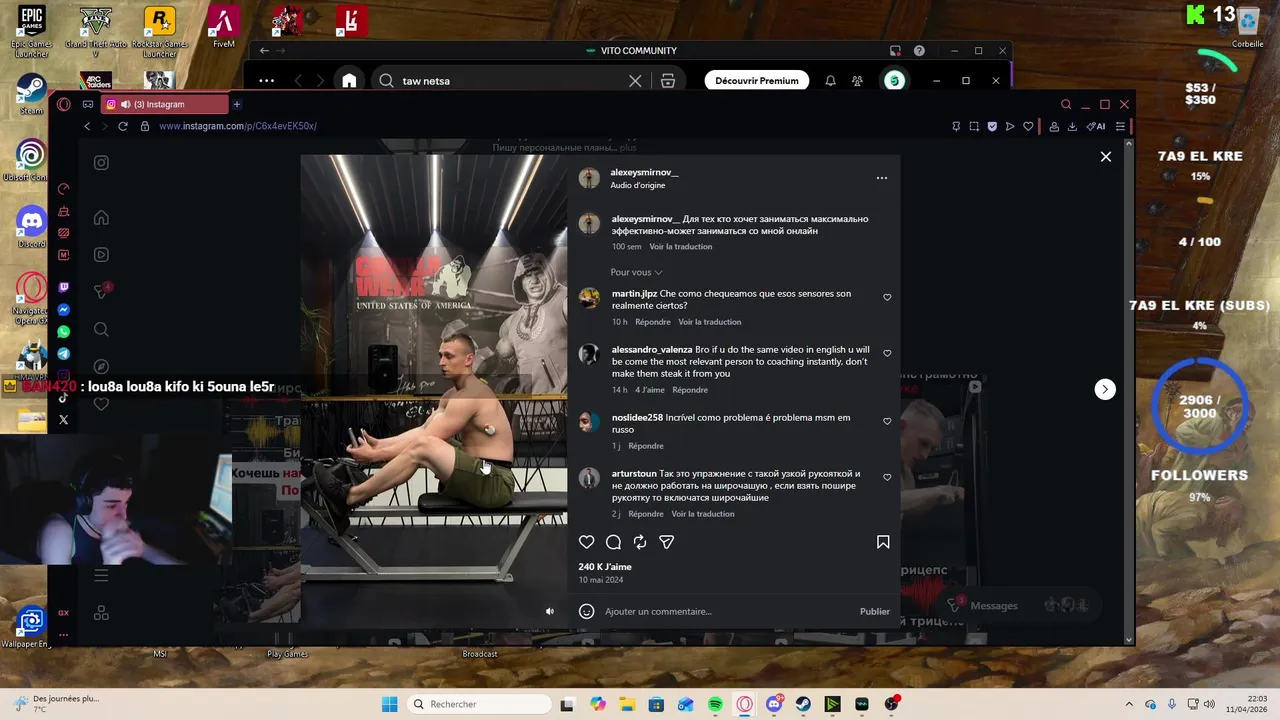1280x720 pixels.
Task: Open Discord desktop shortcut
Action: tap(31, 227)
